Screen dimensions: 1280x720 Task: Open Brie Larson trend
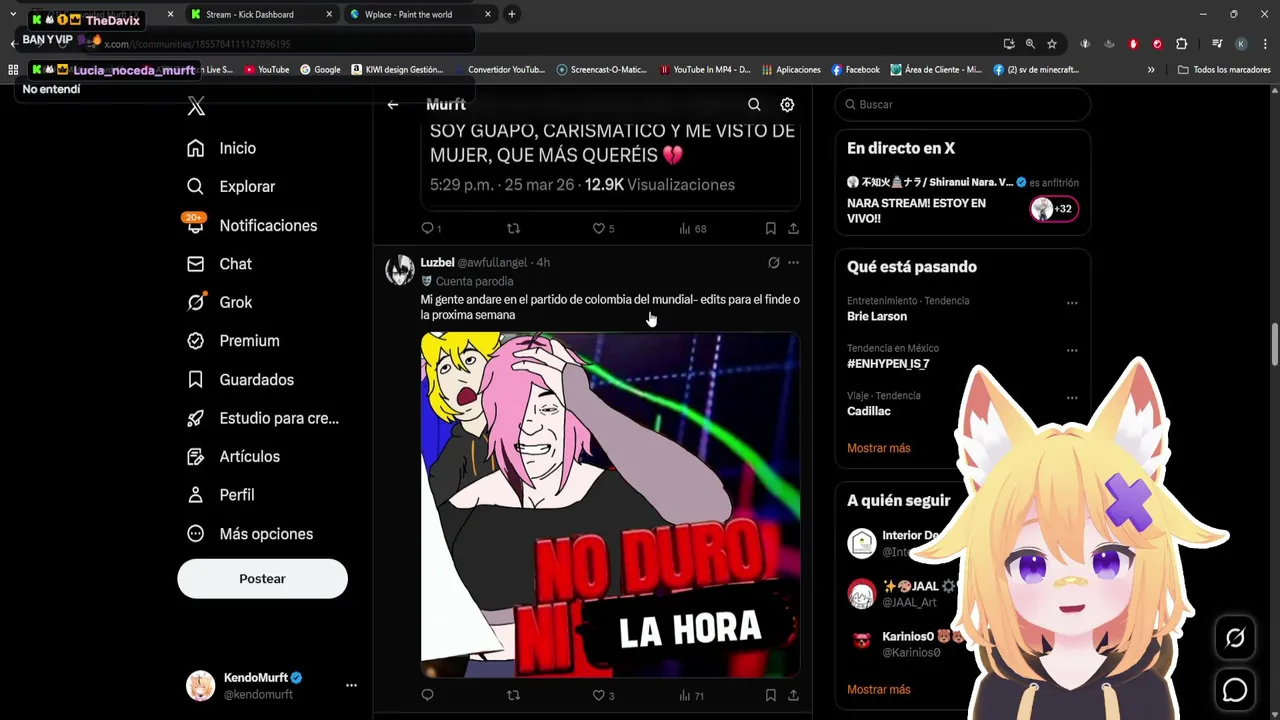pyautogui.click(x=877, y=316)
